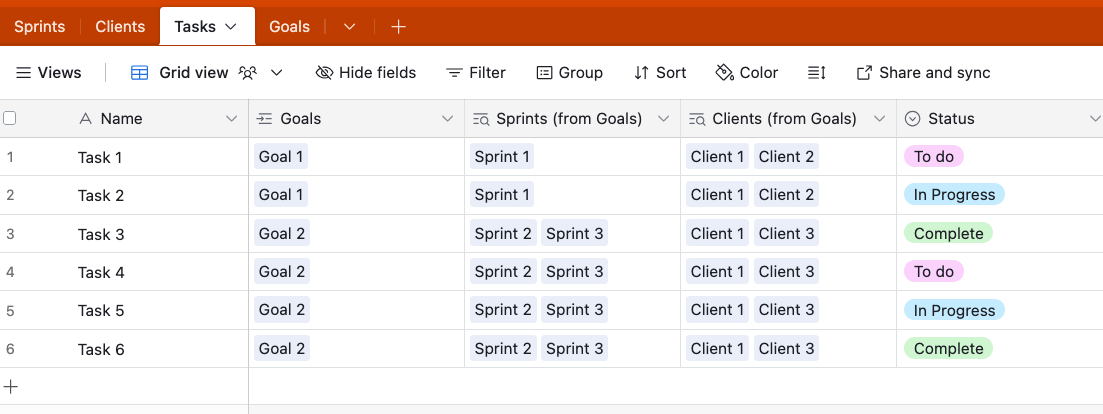Click the Share and sync export icon

(865, 72)
